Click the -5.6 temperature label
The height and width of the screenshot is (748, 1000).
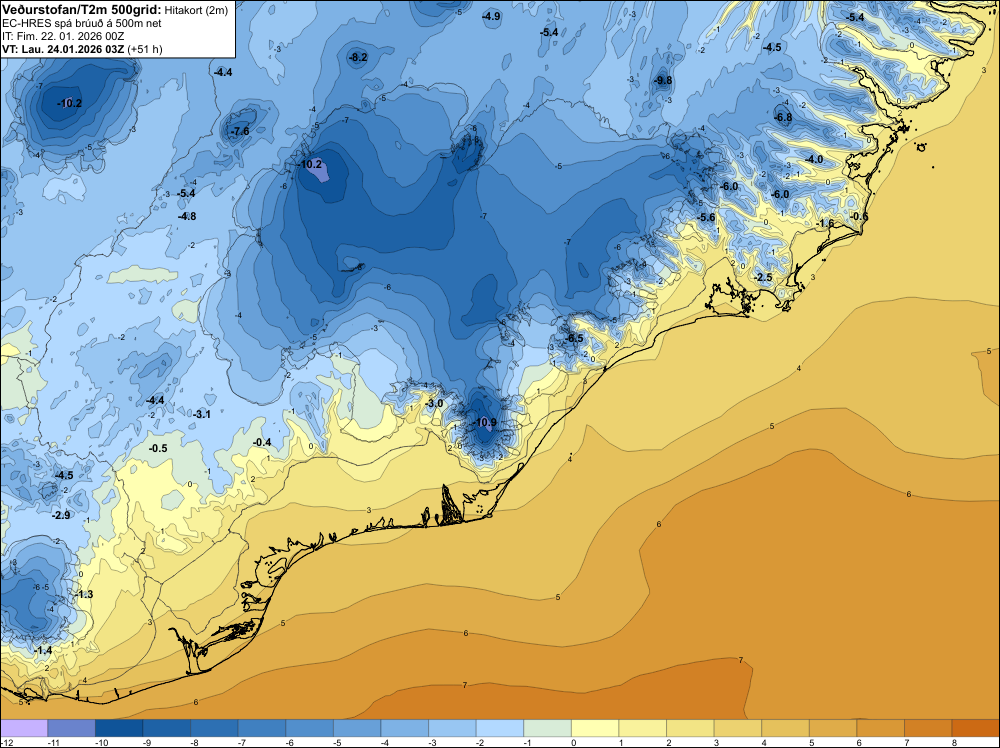pos(706,217)
